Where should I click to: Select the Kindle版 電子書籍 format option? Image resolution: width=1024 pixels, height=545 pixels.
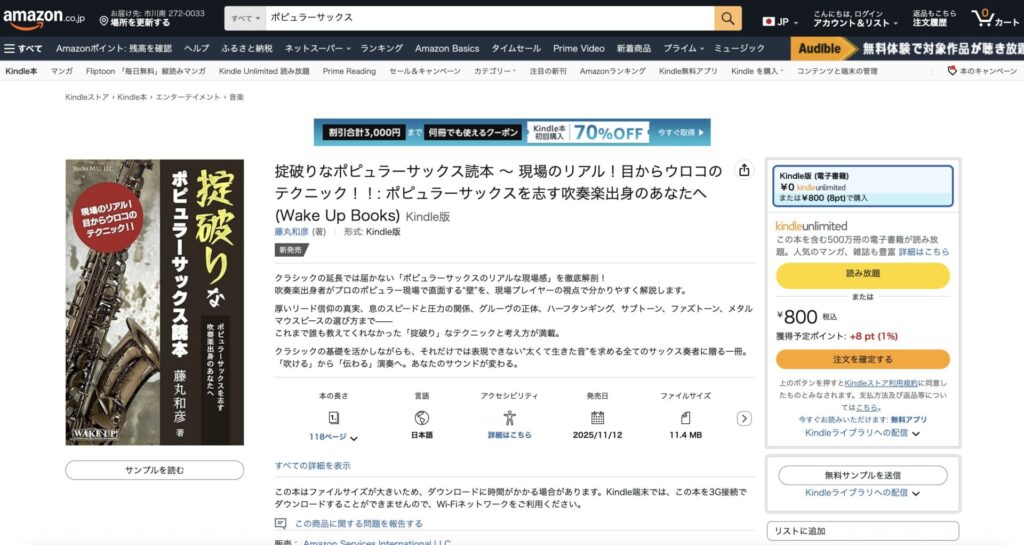pos(863,186)
